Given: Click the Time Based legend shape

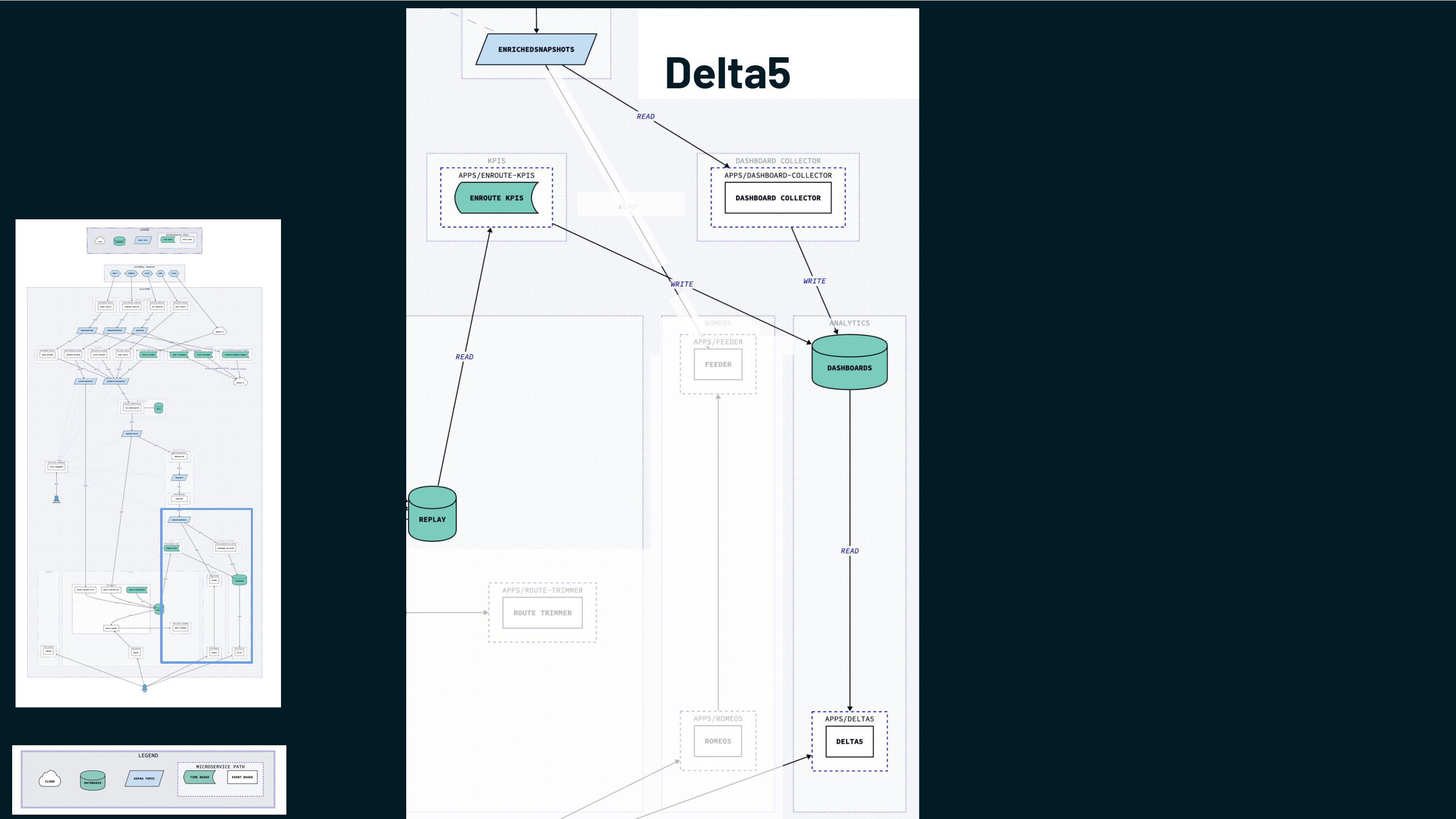Looking at the screenshot, I should (199, 777).
